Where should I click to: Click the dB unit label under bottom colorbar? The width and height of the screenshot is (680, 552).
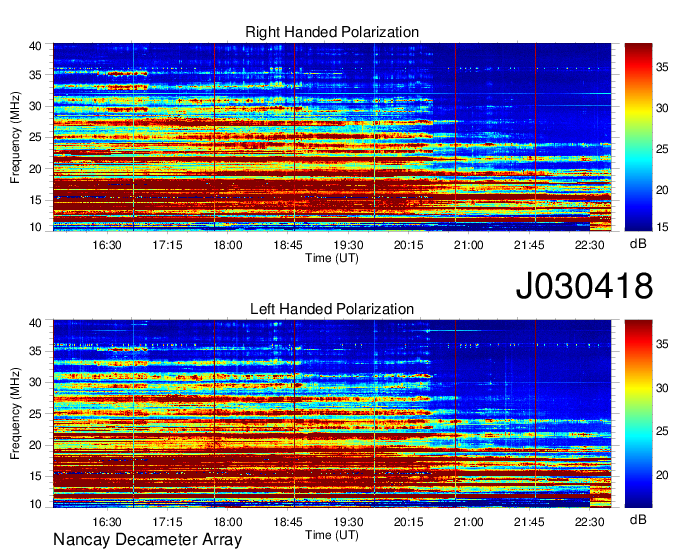[638, 520]
